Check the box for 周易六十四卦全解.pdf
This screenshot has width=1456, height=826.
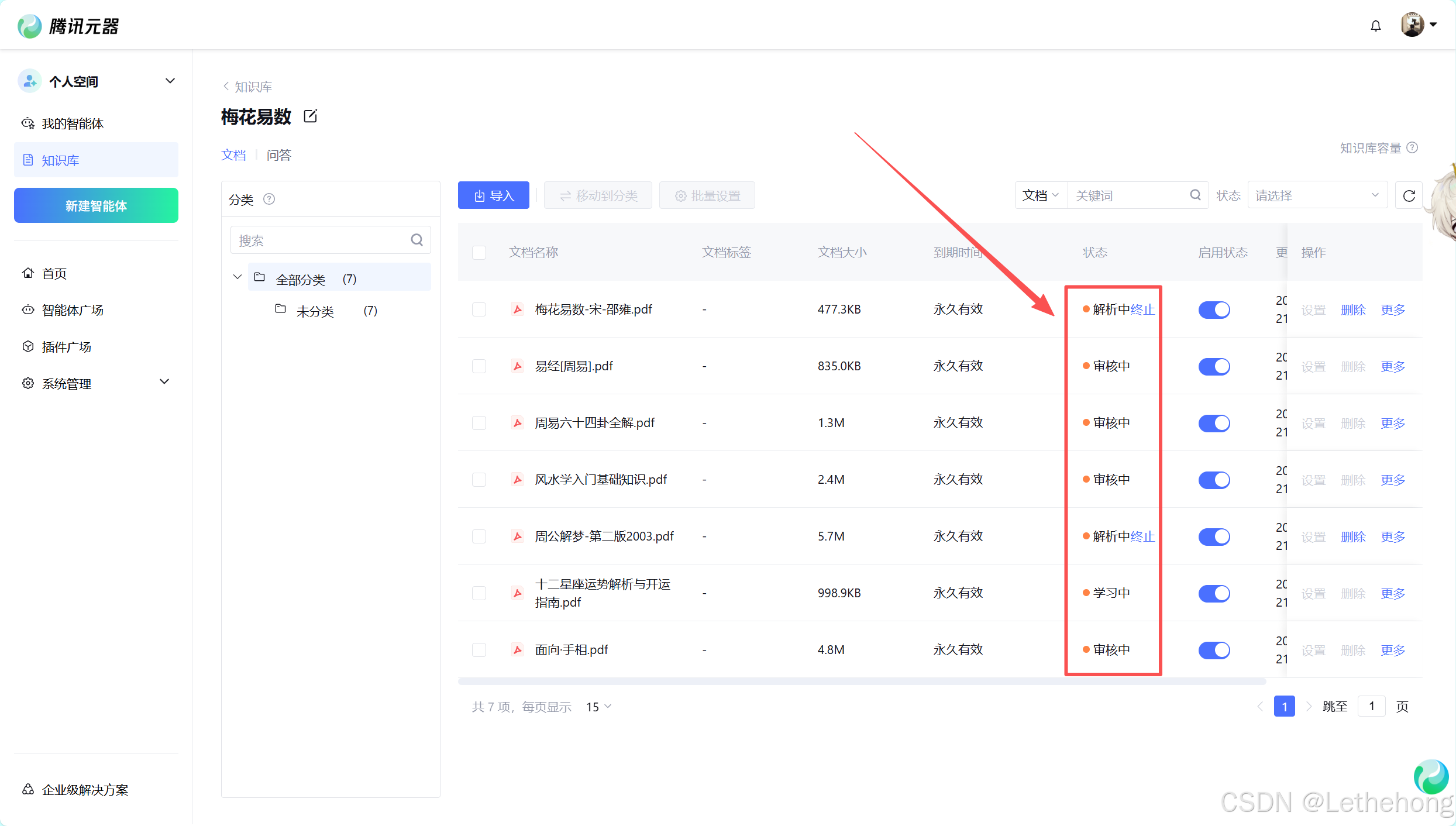(479, 423)
